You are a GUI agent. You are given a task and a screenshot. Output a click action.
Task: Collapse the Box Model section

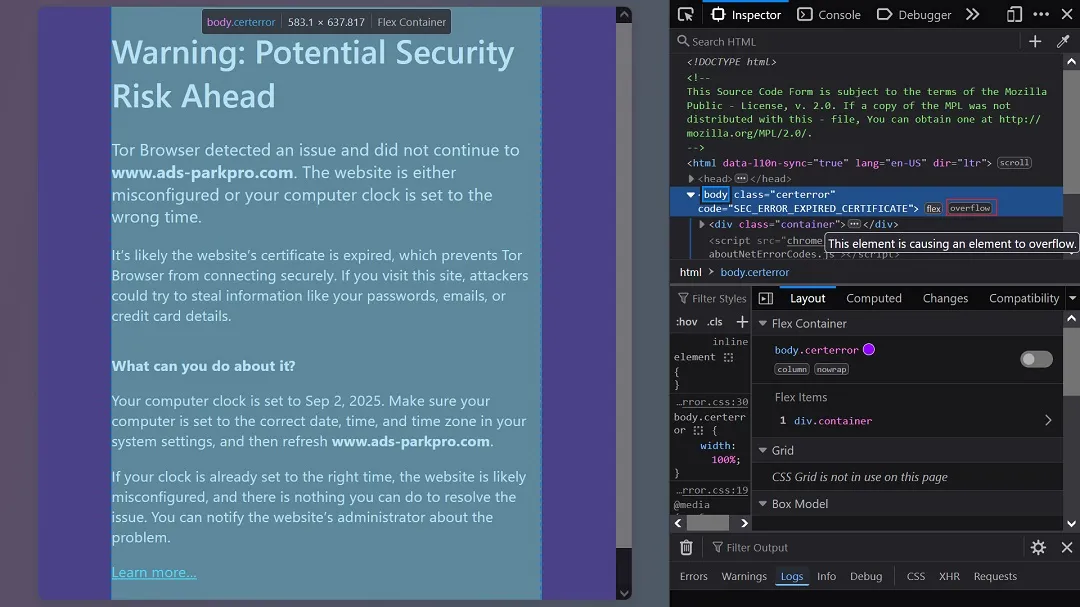tap(762, 504)
